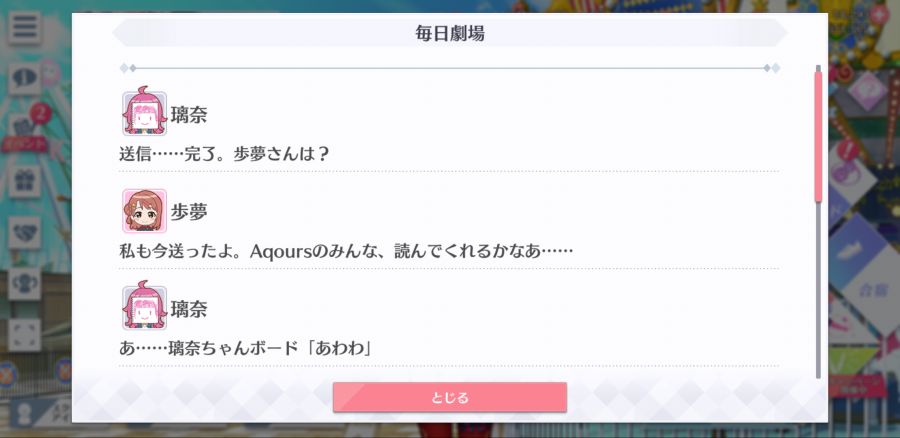Tap 歩夢 character avatar portrait
This screenshot has width=900, height=438.
144,211
